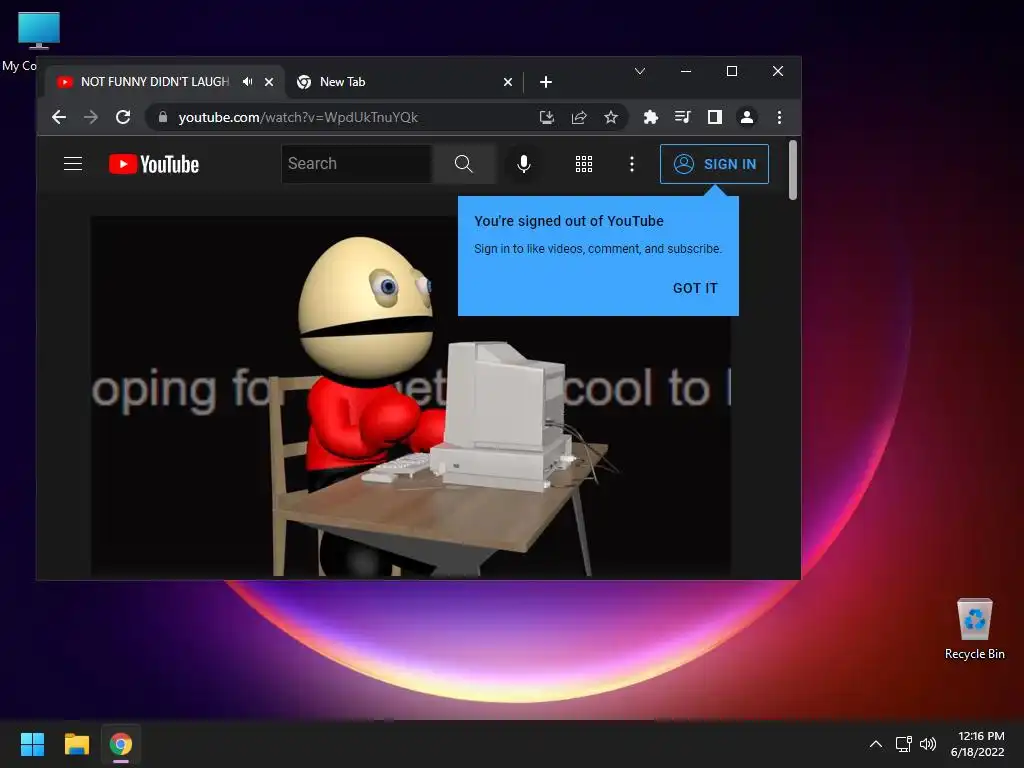This screenshot has height=768, width=1024.
Task: Open a new tab with plus button
Action: (x=546, y=82)
